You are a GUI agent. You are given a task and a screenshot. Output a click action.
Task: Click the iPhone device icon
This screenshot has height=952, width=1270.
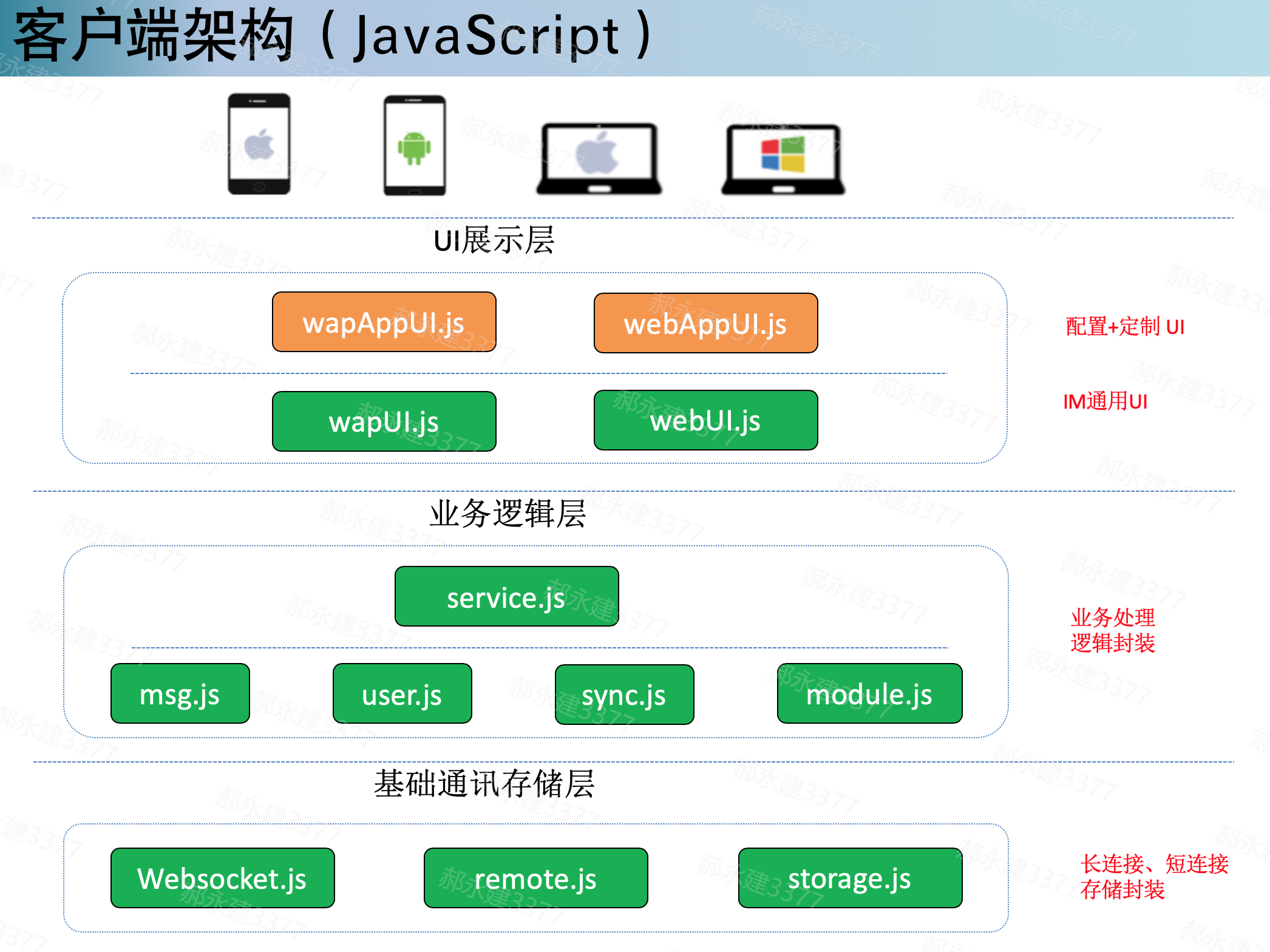259,144
